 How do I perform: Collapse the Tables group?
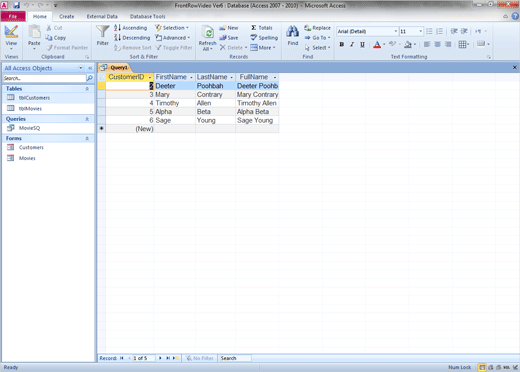pos(87,89)
